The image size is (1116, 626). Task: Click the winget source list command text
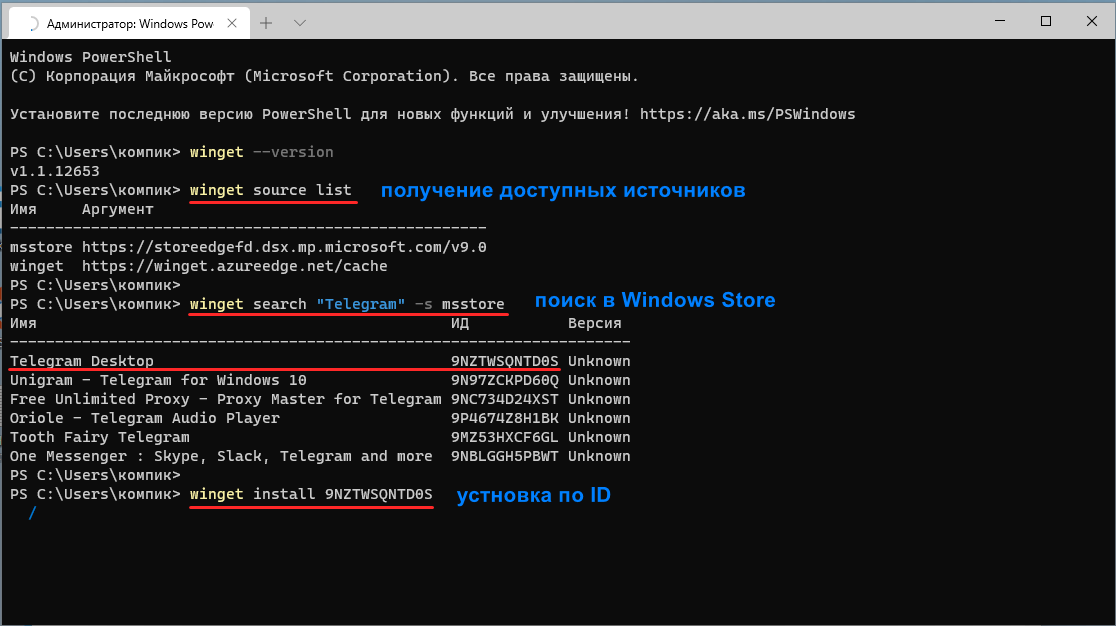270,190
